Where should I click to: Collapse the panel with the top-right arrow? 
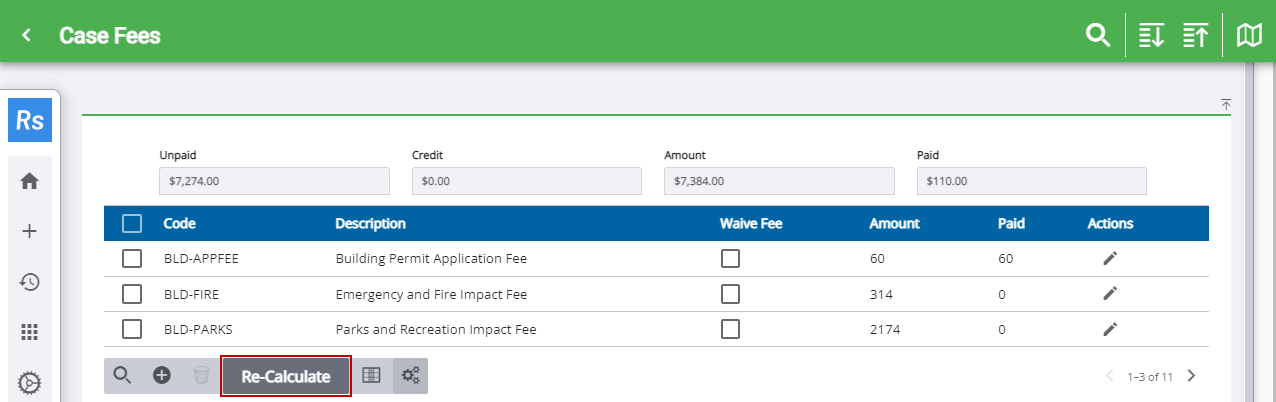click(1226, 104)
